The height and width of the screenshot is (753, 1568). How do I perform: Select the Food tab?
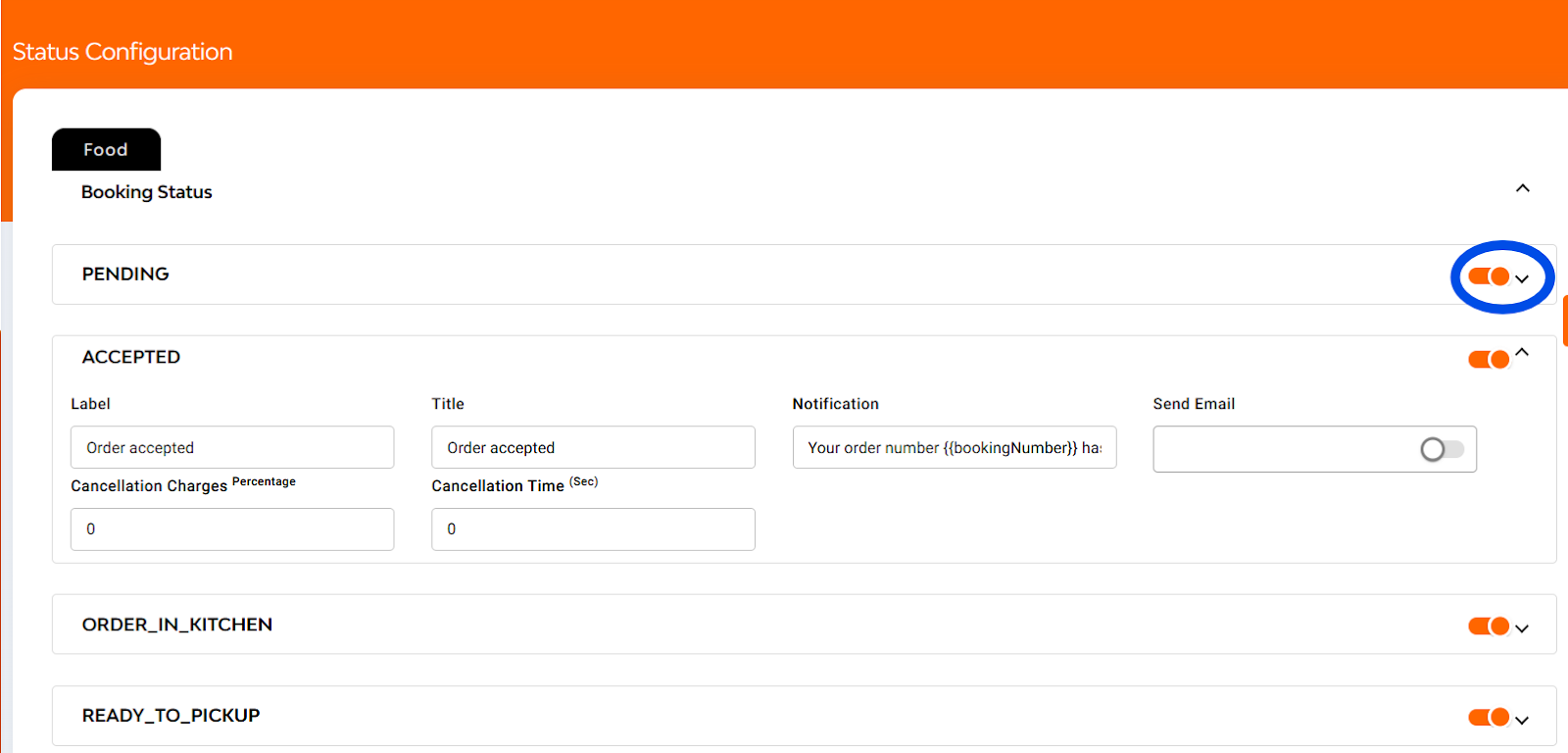pyautogui.click(x=106, y=149)
